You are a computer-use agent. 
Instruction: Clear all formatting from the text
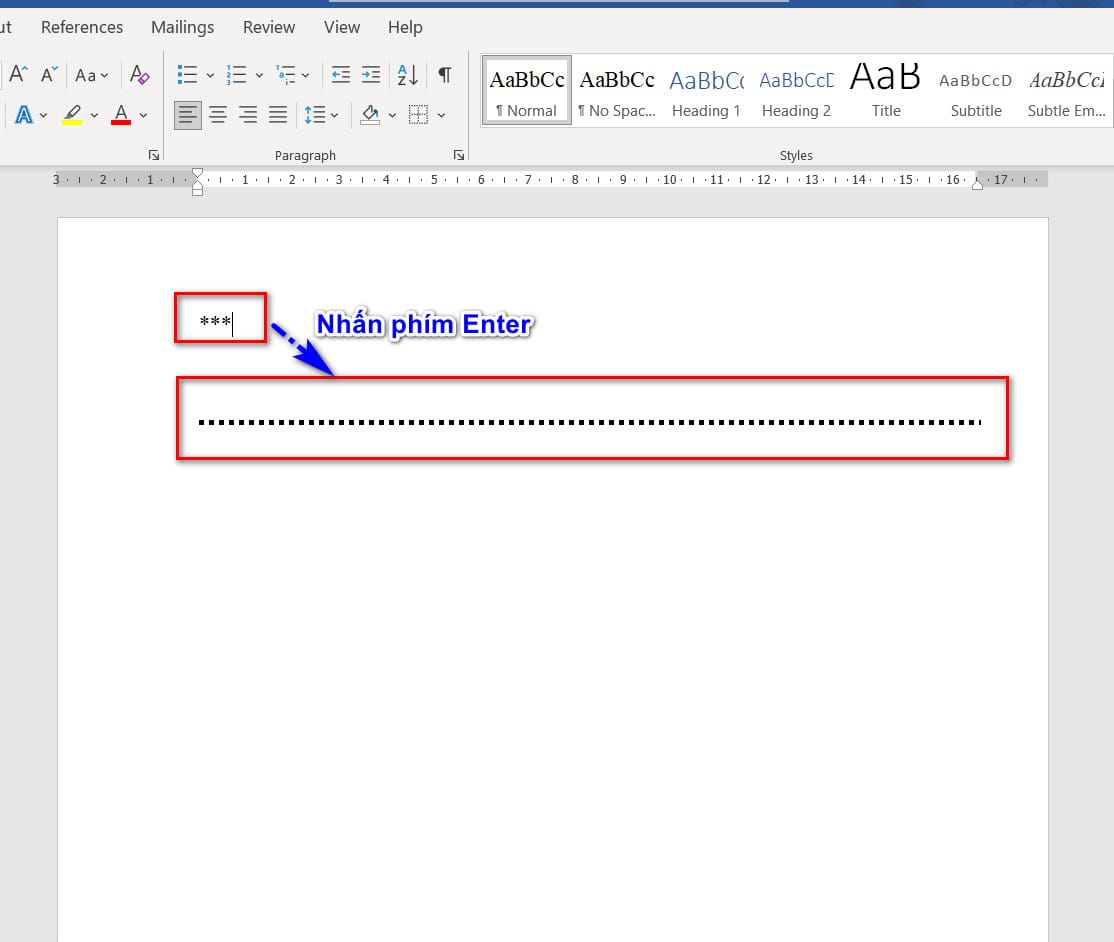click(x=140, y=75)
